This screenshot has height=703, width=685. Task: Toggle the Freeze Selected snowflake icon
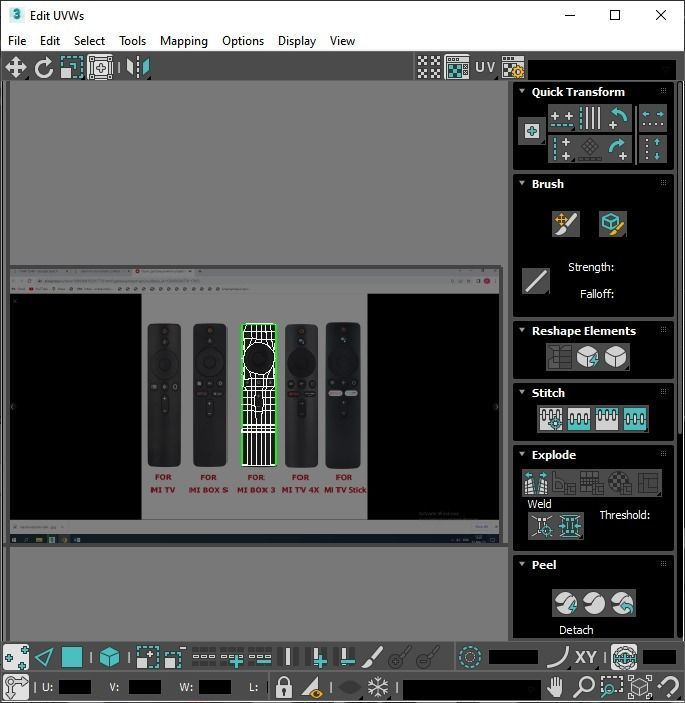[378, 686]
